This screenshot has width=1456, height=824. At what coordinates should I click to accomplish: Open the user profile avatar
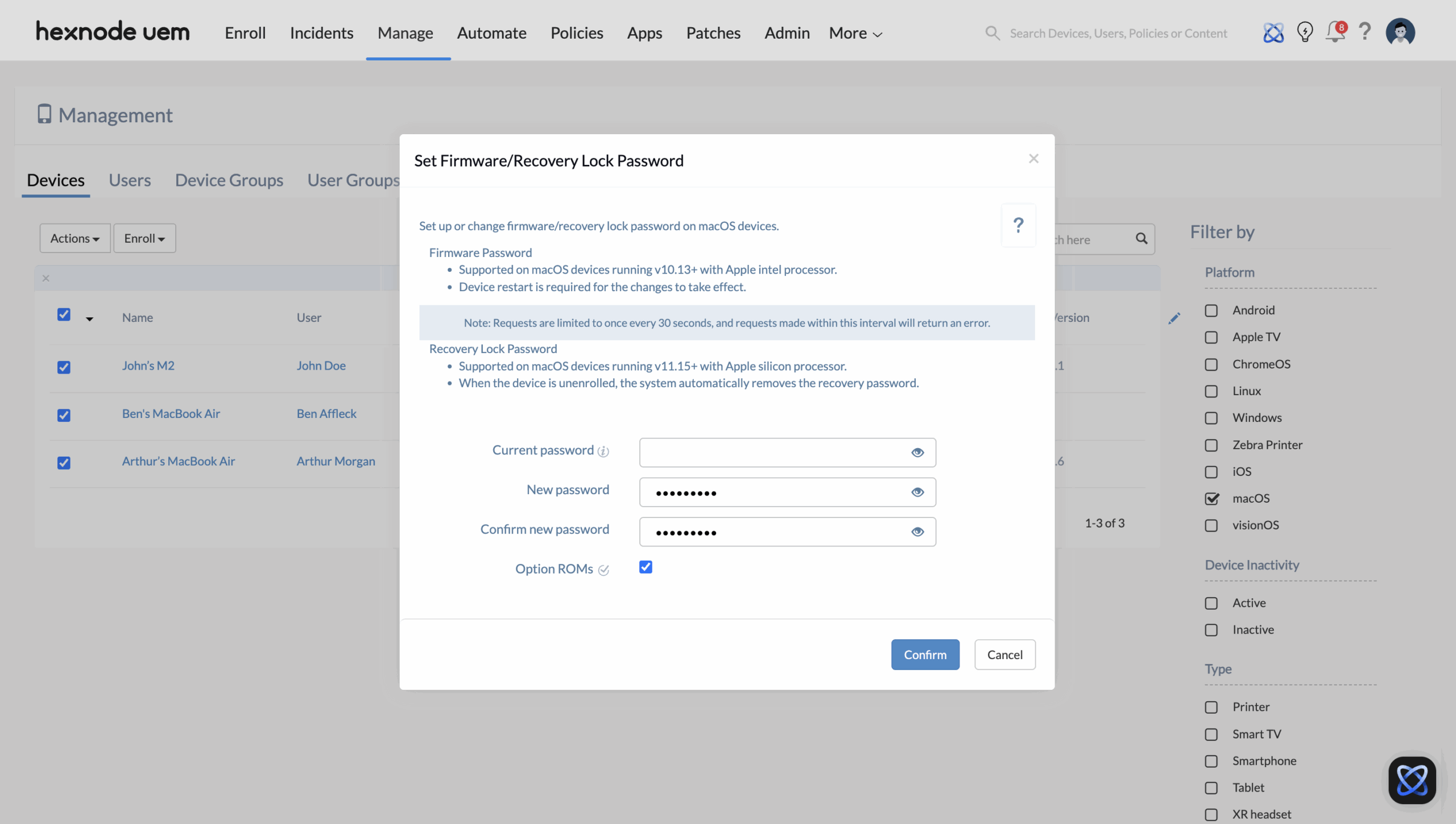1401,32
